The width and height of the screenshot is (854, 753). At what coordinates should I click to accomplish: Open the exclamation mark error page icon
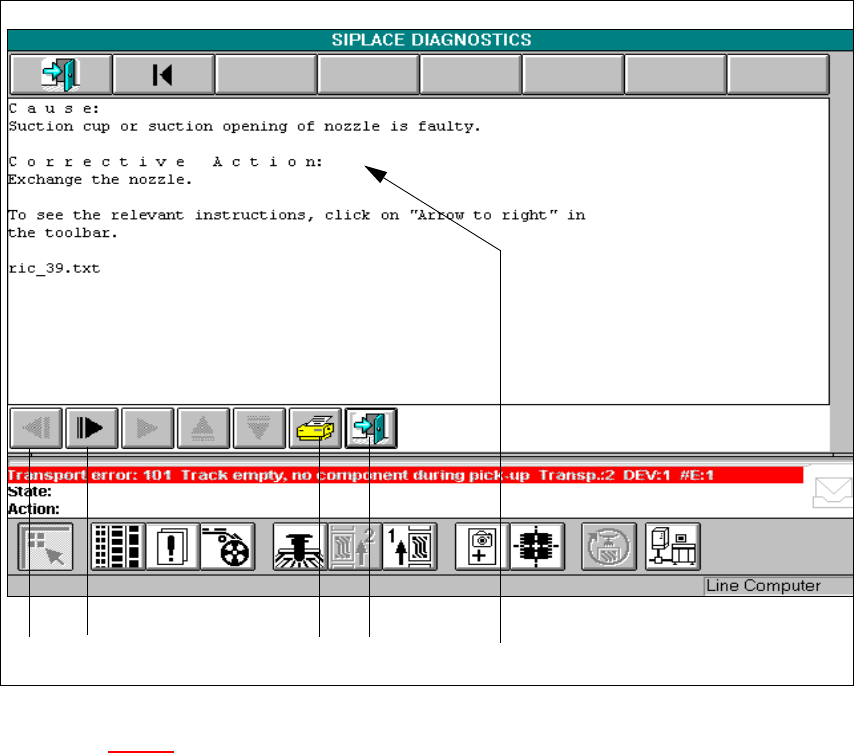pyautogui.click(x=173, y=547)
